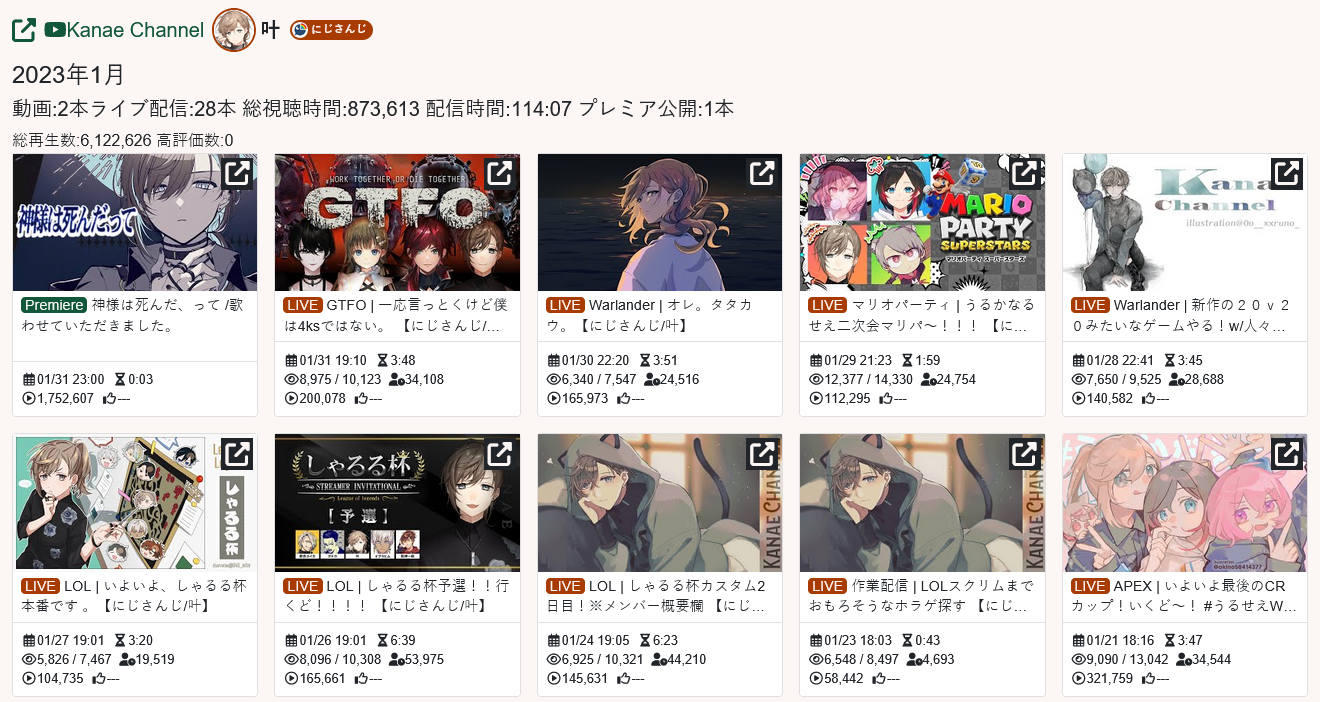Select the LOL しゃるる杯本番 thumbnail
This screenshot has width=1320, height=702.
(135, 503)
